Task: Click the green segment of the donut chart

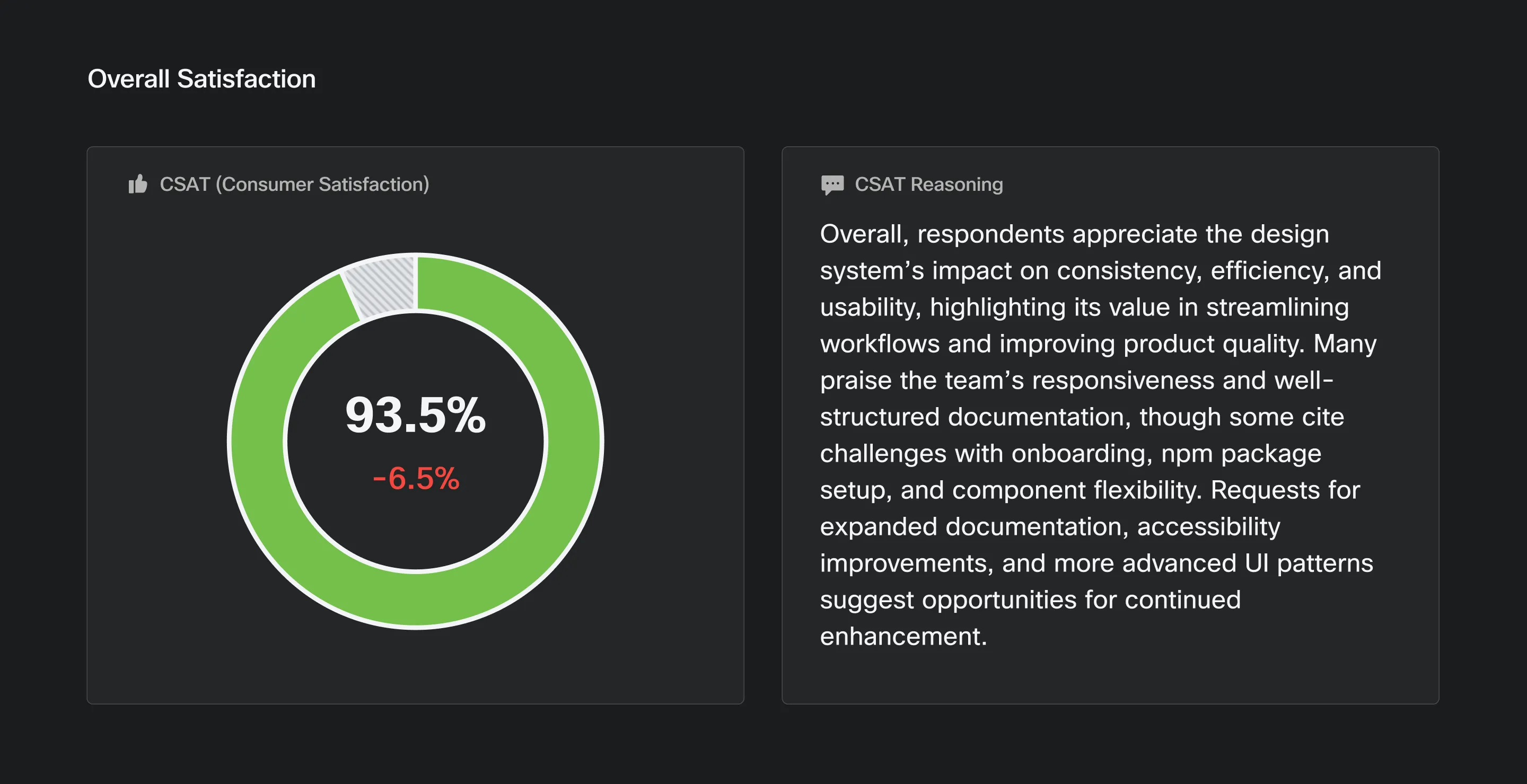Action: tap(569, 442)
